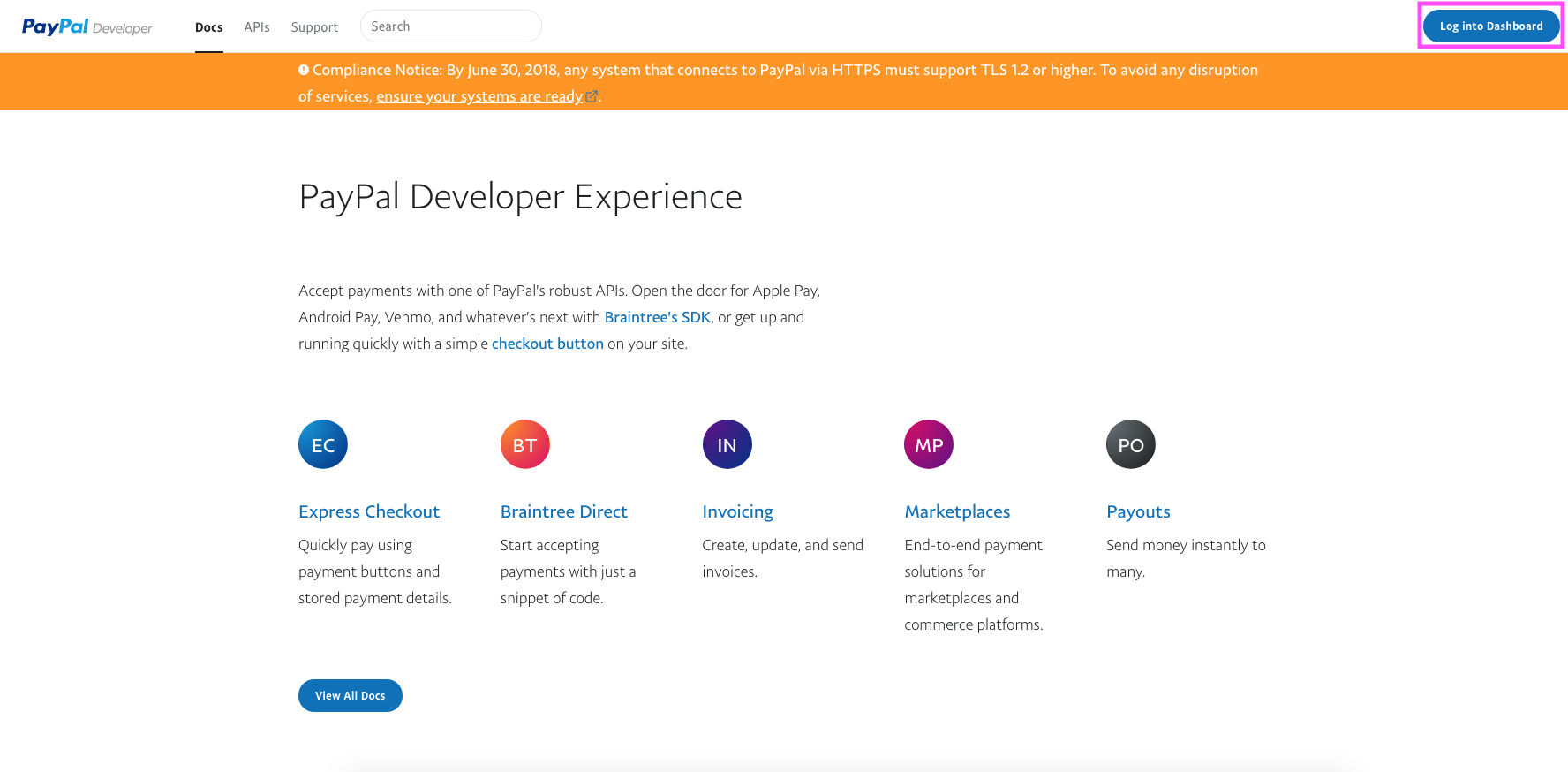
Task: Click the BT Braintree circle icon
Action: point(525,444)
